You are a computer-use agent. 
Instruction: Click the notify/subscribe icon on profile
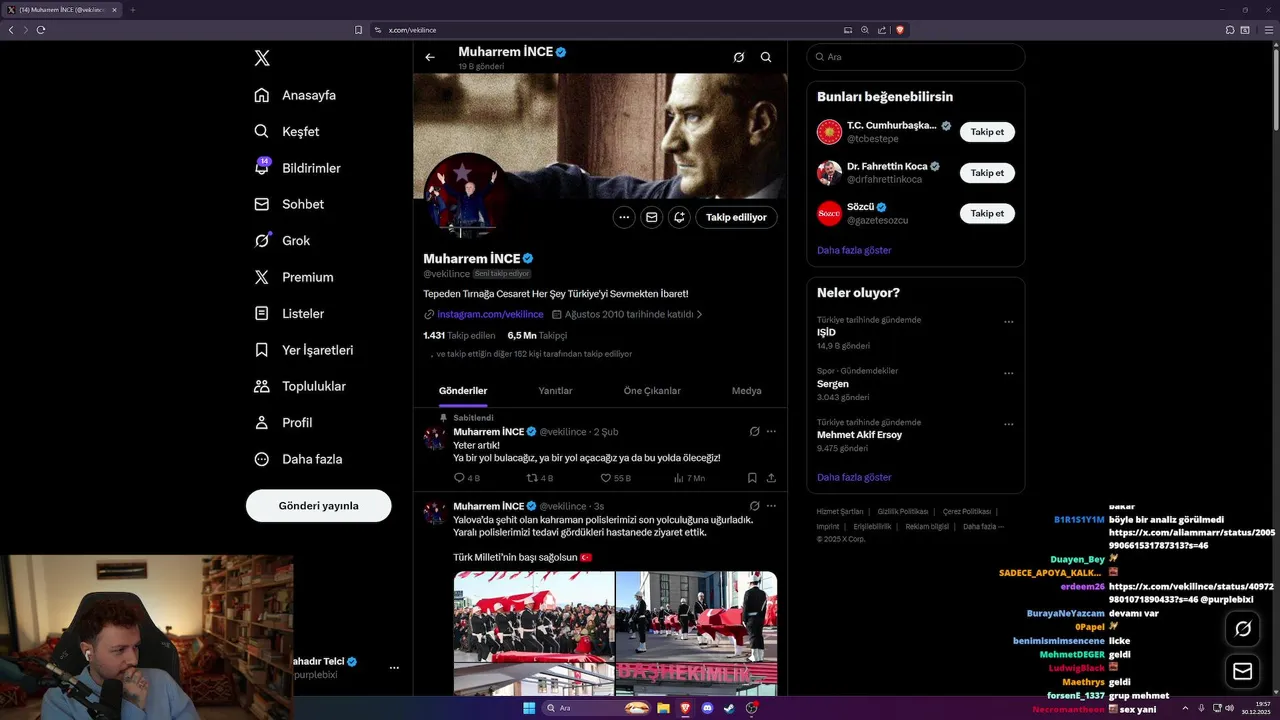pyautogui.click(x=679, y=217)
